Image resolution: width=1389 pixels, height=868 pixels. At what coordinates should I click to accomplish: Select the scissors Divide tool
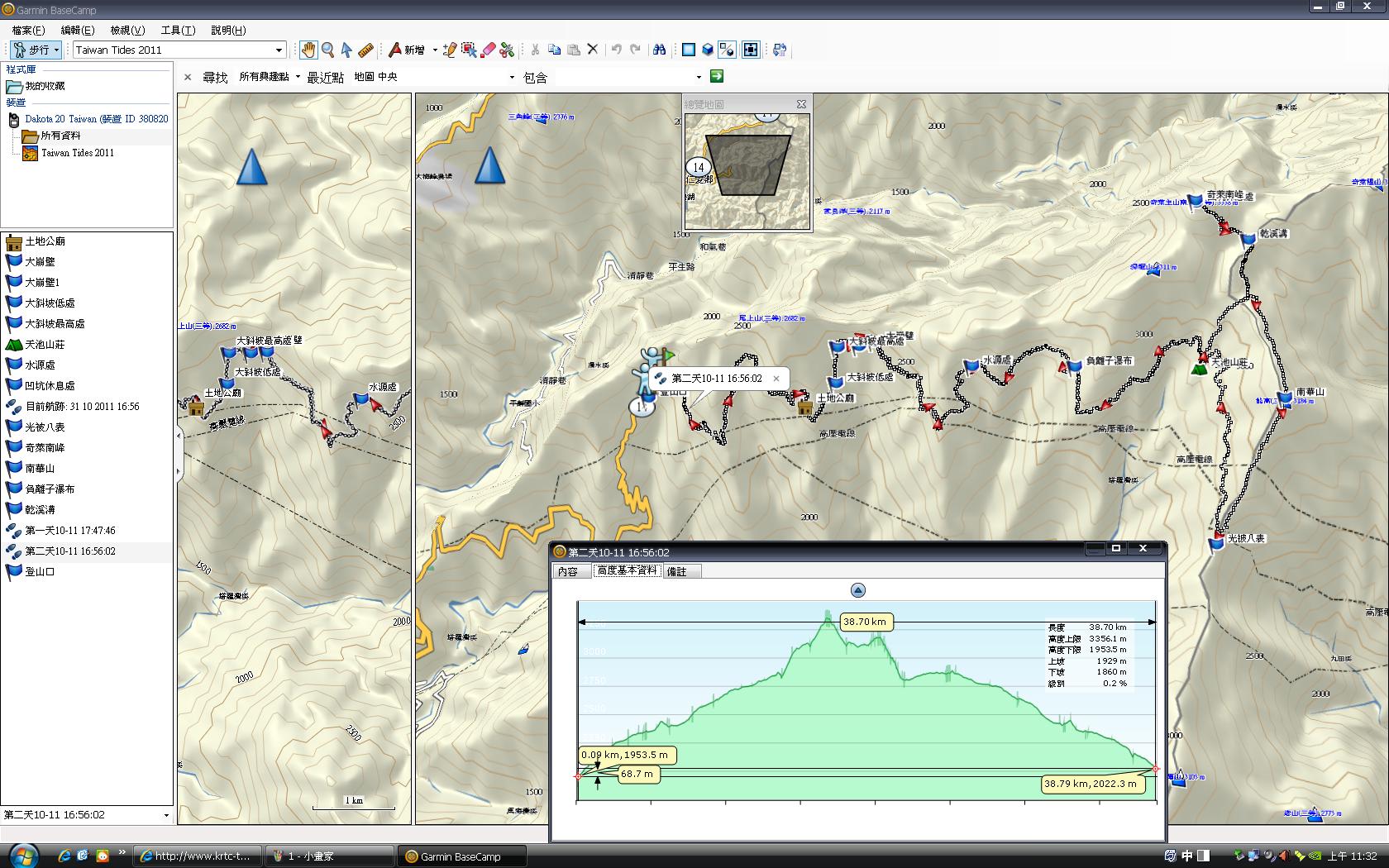click(x=507, y=50)
